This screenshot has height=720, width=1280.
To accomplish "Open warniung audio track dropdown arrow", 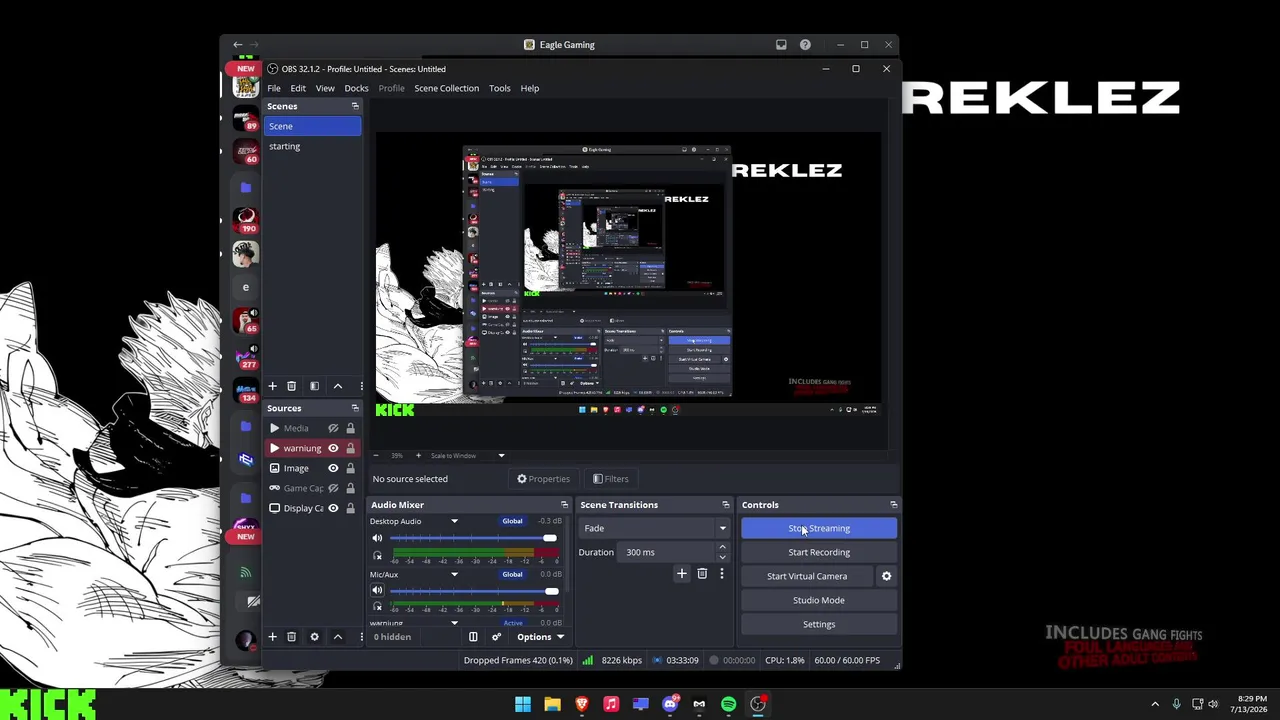I will click(454, 623).
